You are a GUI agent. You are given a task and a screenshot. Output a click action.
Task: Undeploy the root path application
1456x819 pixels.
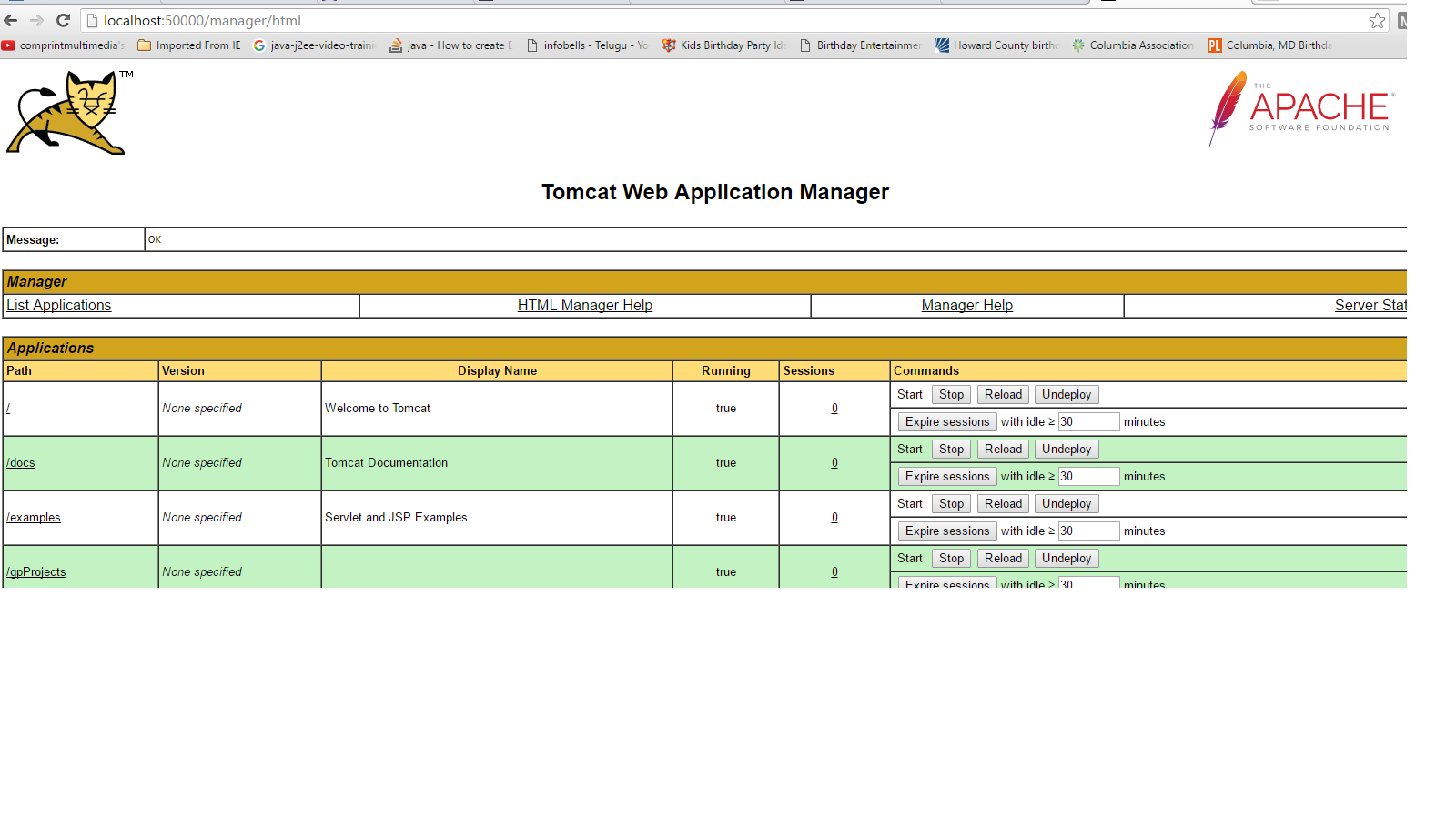(1066, 395)
